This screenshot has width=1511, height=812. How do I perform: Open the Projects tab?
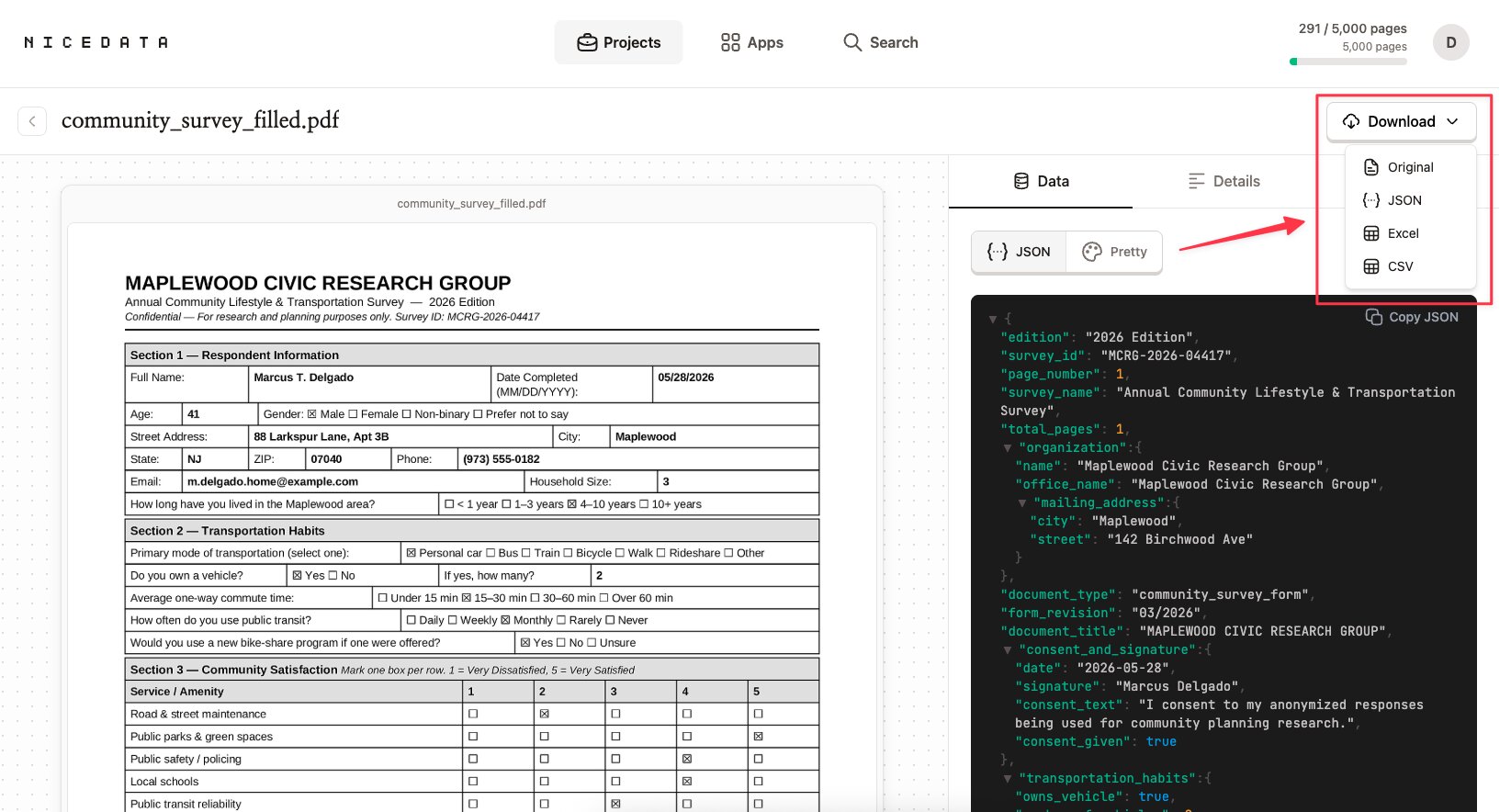618,42
